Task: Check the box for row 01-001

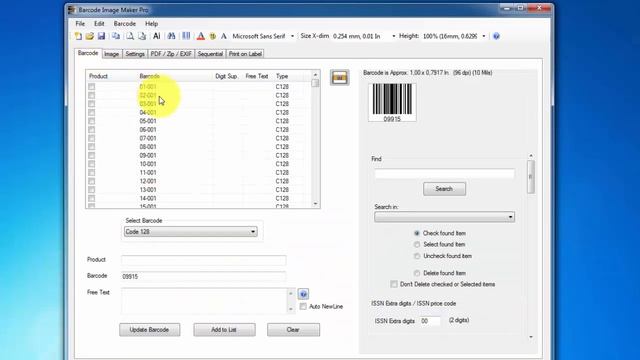Action: pyautogui.click(x=91, y=87)
